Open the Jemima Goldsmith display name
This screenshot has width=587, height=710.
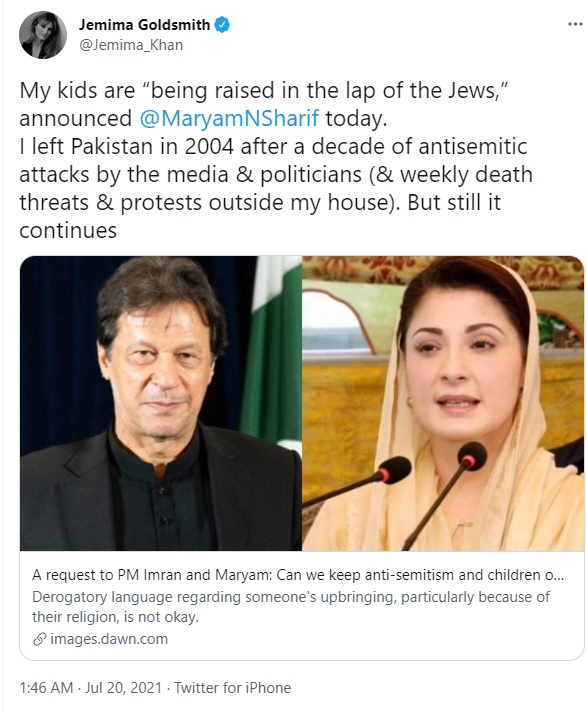tap(144, 24)
